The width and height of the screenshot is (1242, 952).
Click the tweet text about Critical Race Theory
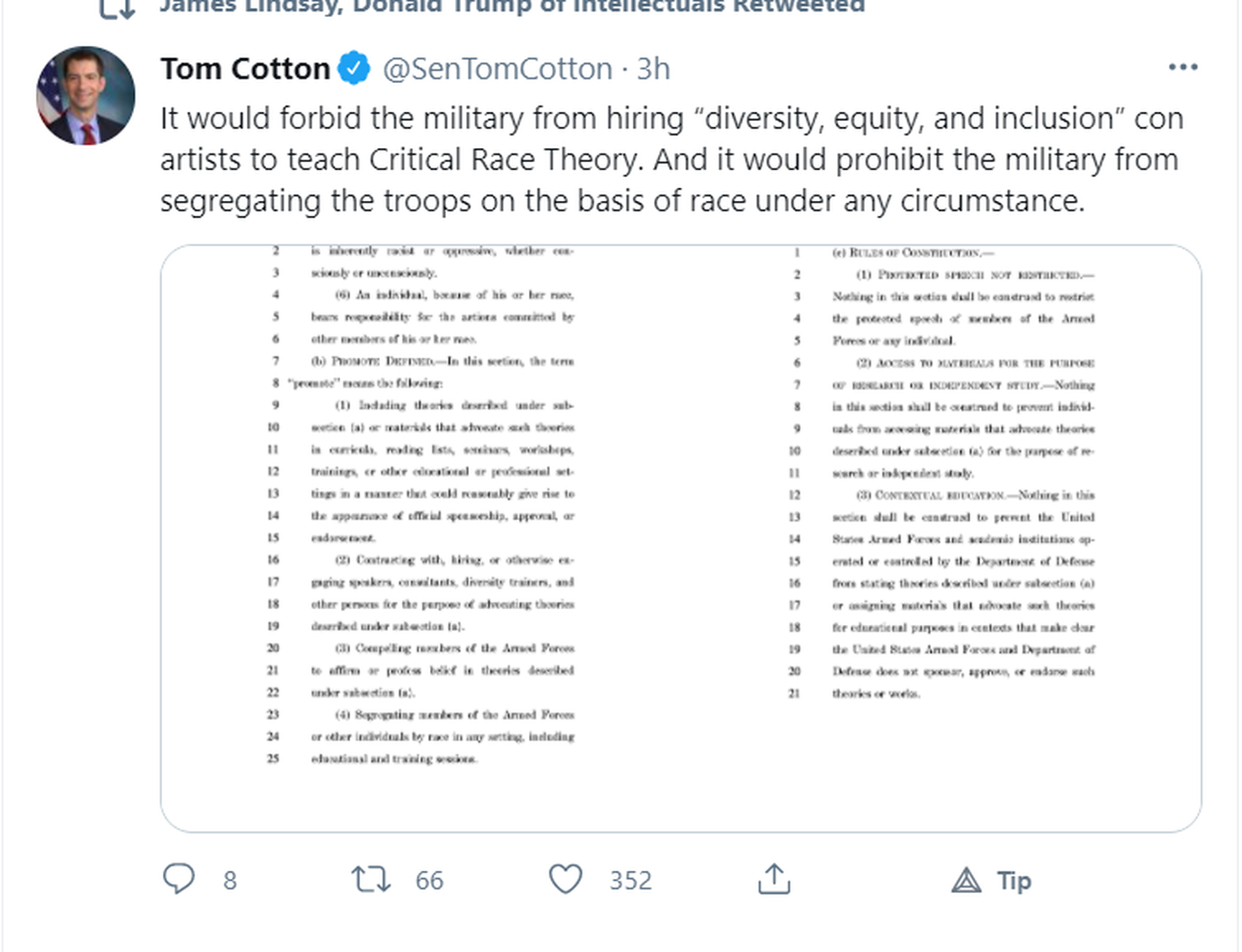point(670,160)
